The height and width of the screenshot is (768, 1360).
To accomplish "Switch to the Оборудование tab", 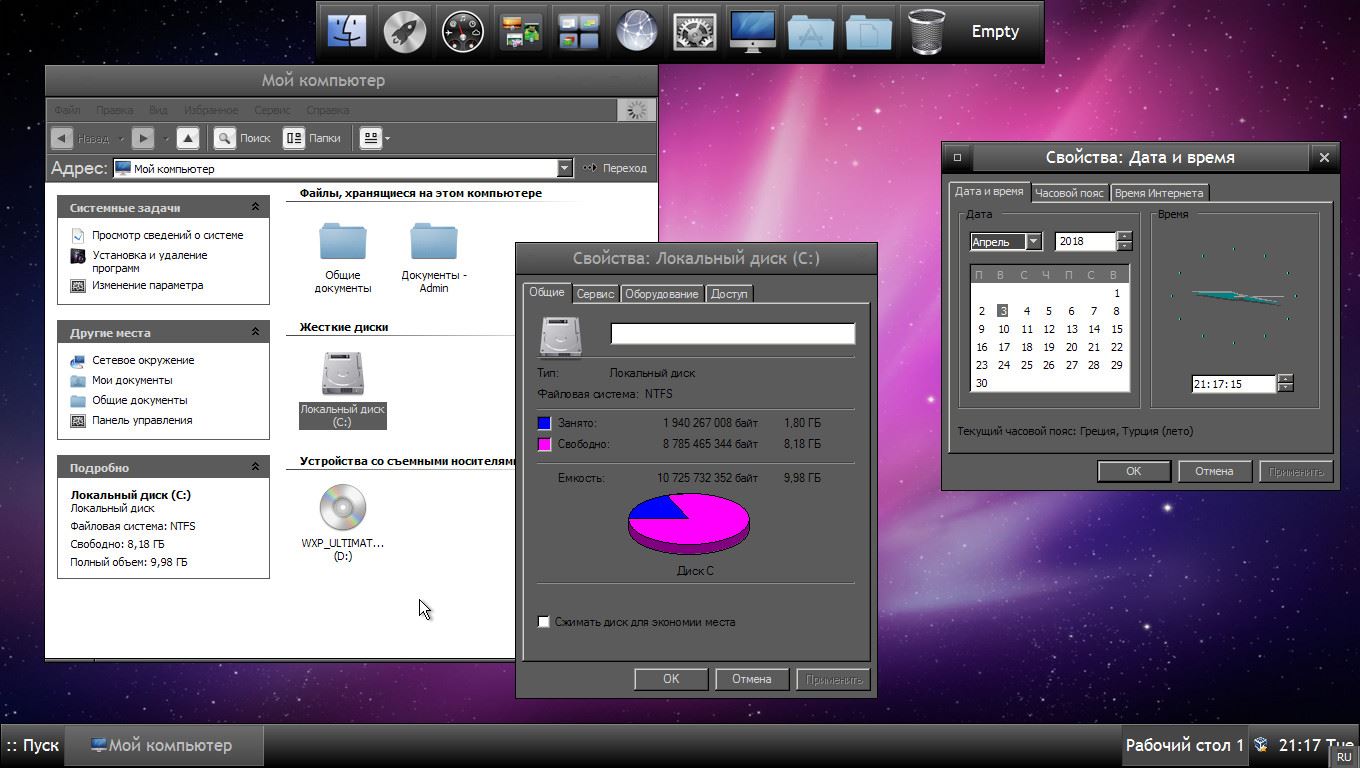I will (x=662, y=294).
